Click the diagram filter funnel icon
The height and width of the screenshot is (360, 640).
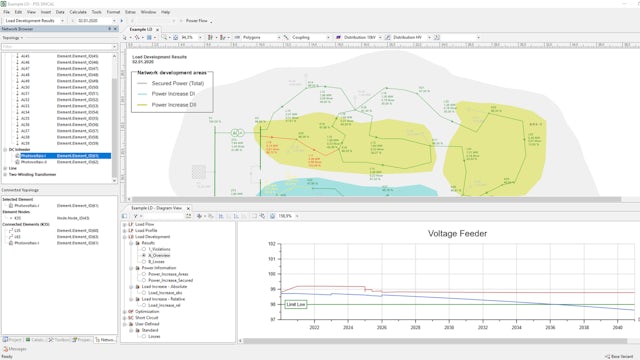tap(136, 216)
